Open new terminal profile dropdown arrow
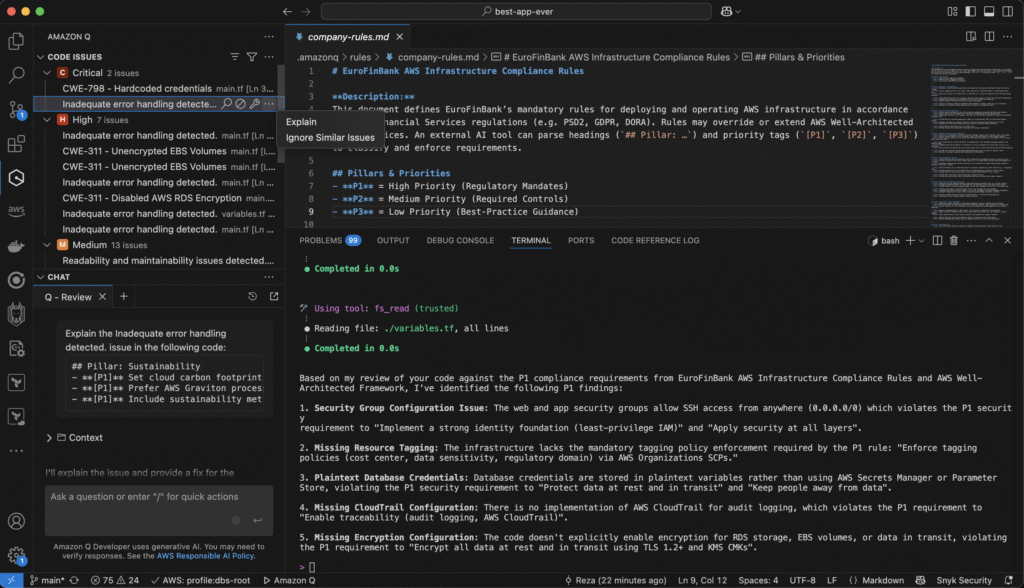1024x588 pixels. (x=921, y=240)
